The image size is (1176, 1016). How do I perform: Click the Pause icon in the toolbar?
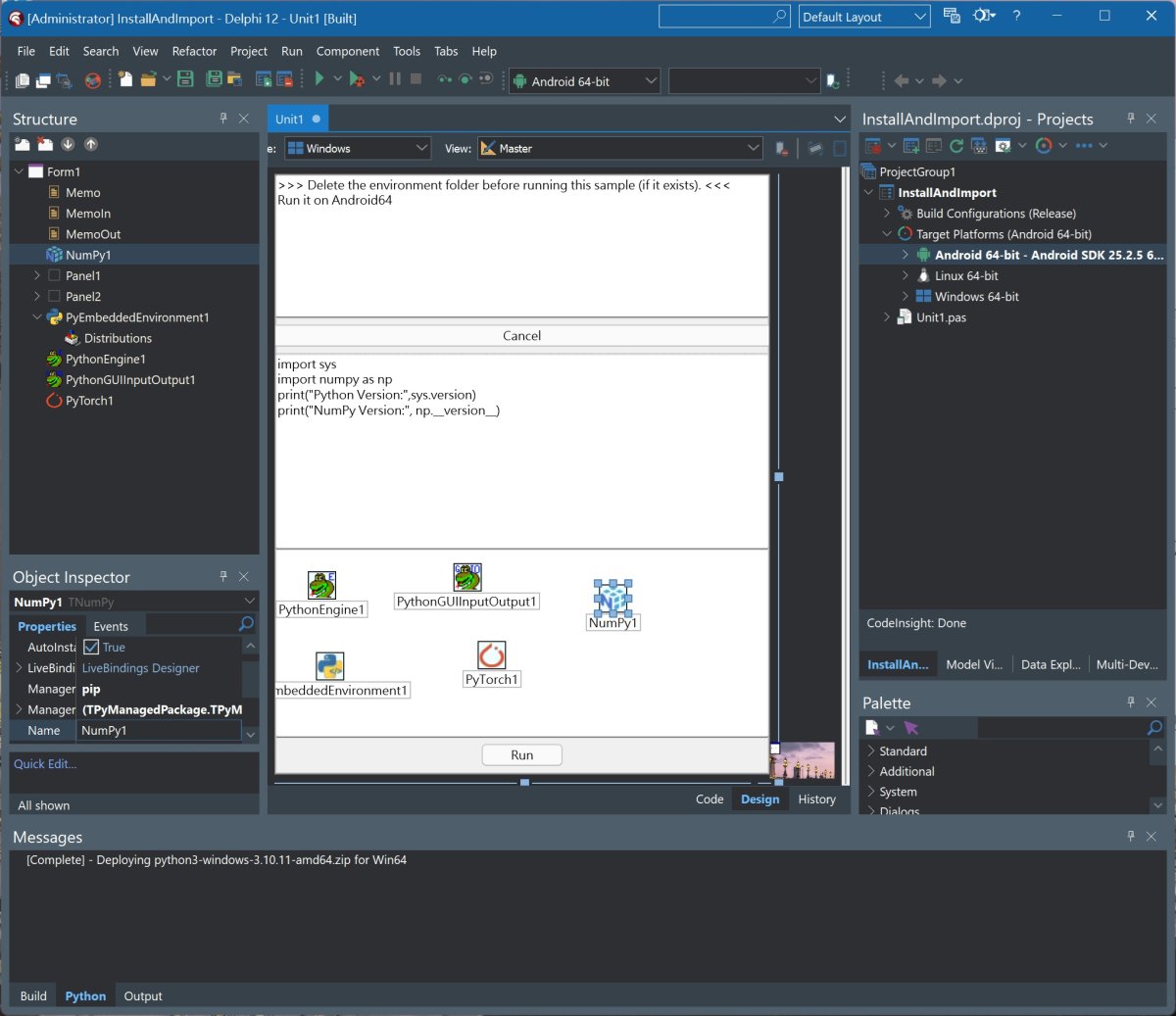tap(395, 79)
